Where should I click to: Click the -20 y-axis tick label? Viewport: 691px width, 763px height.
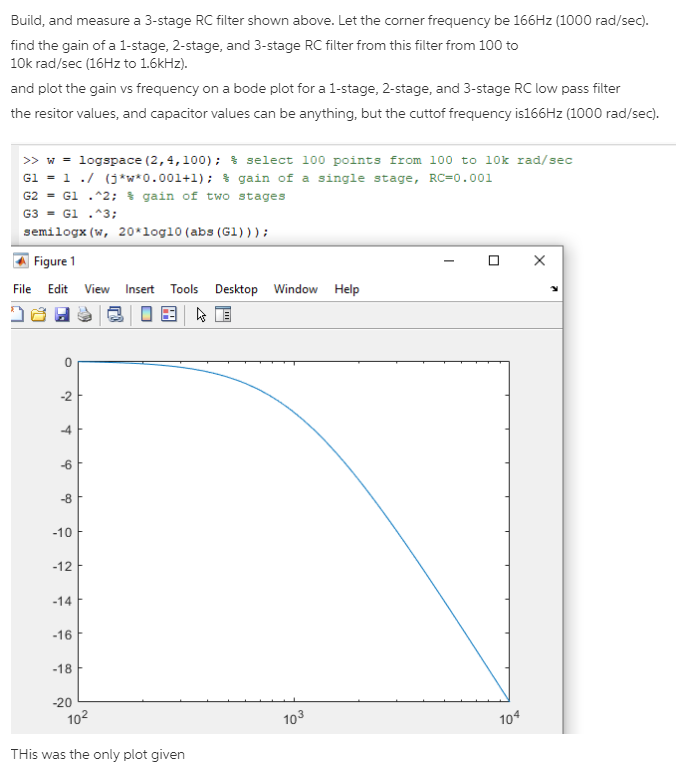click(62, 702)
